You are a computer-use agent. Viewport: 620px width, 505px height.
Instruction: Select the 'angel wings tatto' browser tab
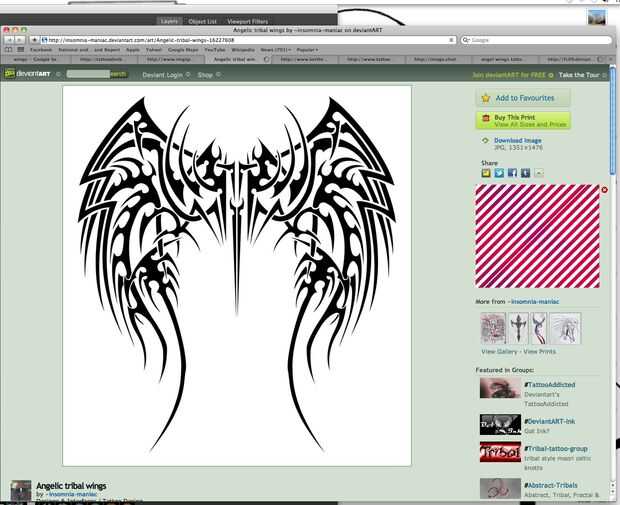tap(503, 59)
